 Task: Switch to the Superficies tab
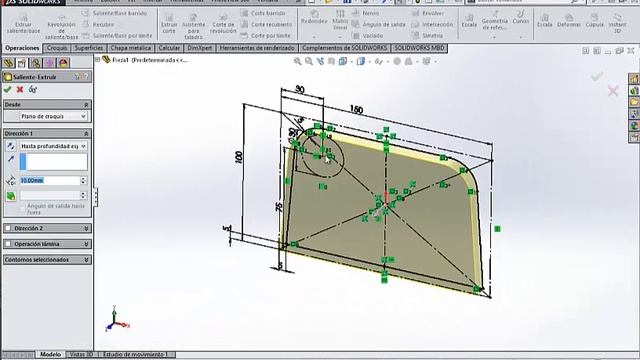pyautogui.click(x=89, y=48)
